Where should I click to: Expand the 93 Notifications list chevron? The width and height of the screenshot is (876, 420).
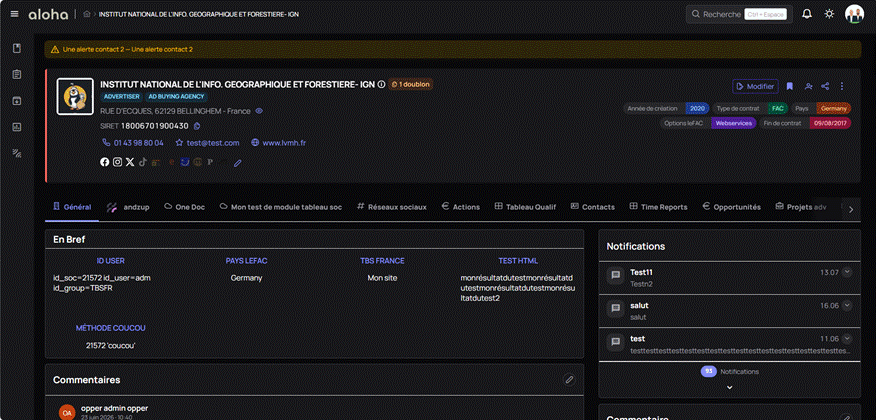tap(729, 387)
